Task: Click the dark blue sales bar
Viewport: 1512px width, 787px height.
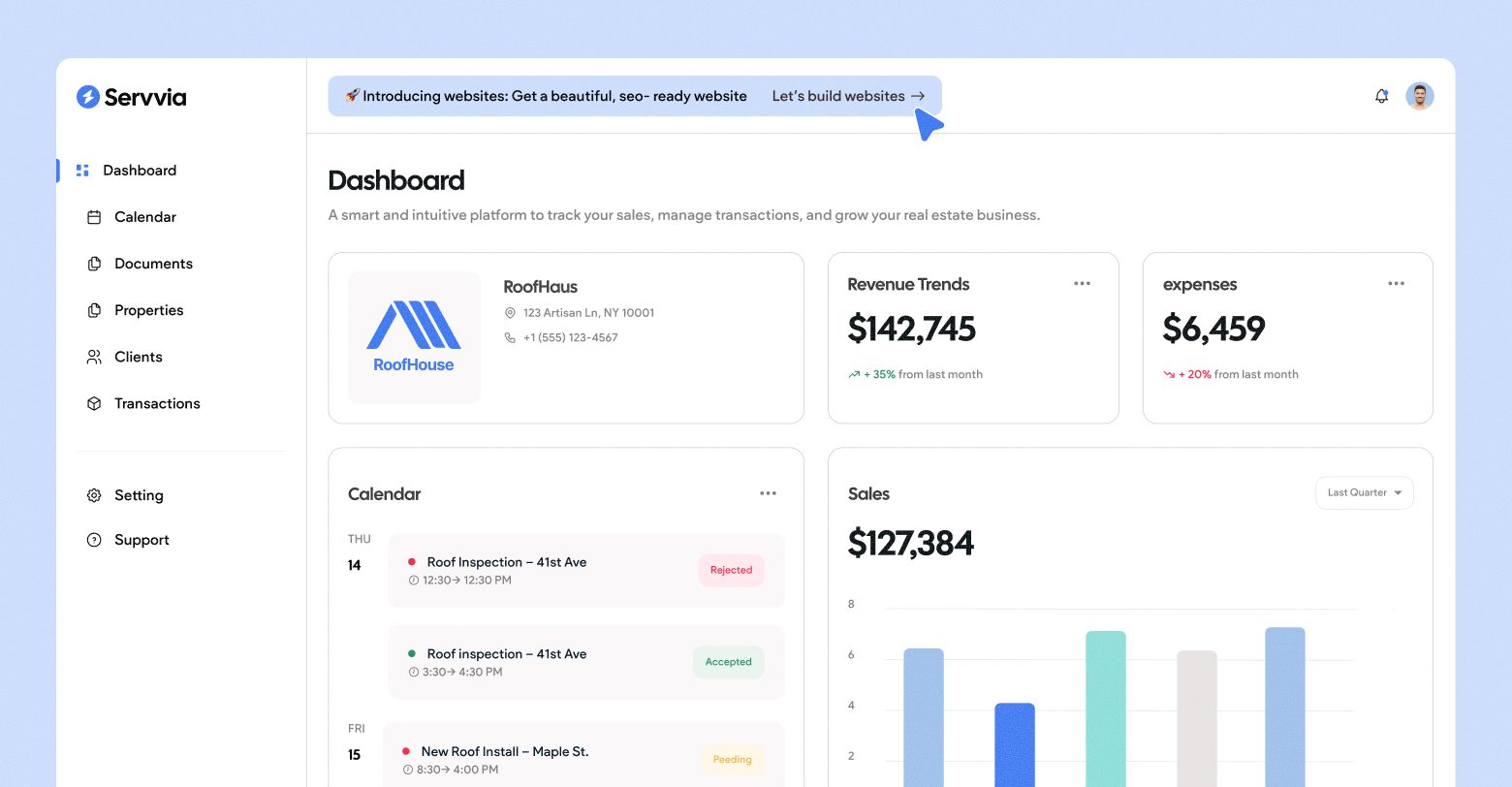Action: pos(1014,744)
